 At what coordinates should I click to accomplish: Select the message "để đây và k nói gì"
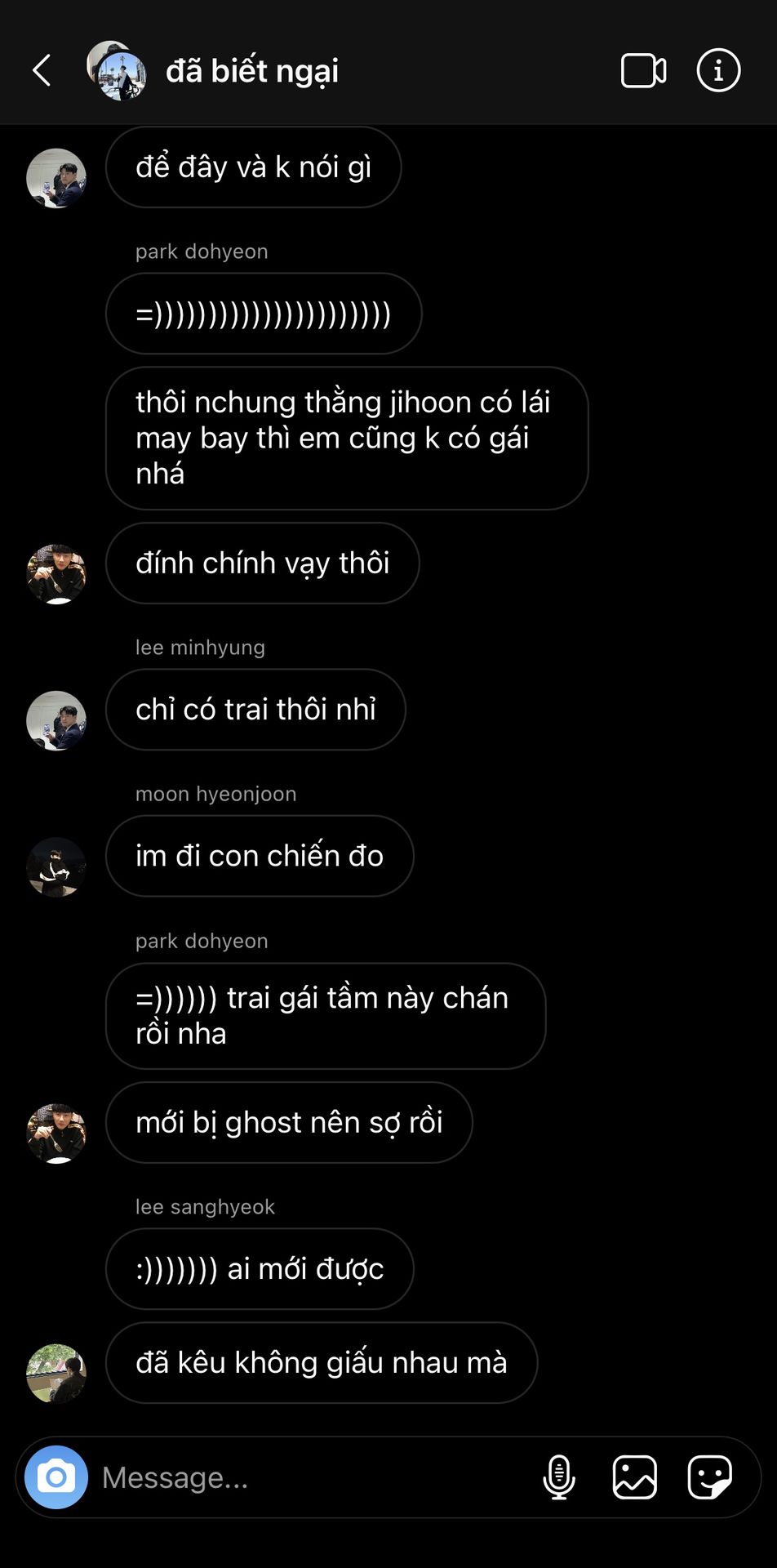(x=253, y=167)
